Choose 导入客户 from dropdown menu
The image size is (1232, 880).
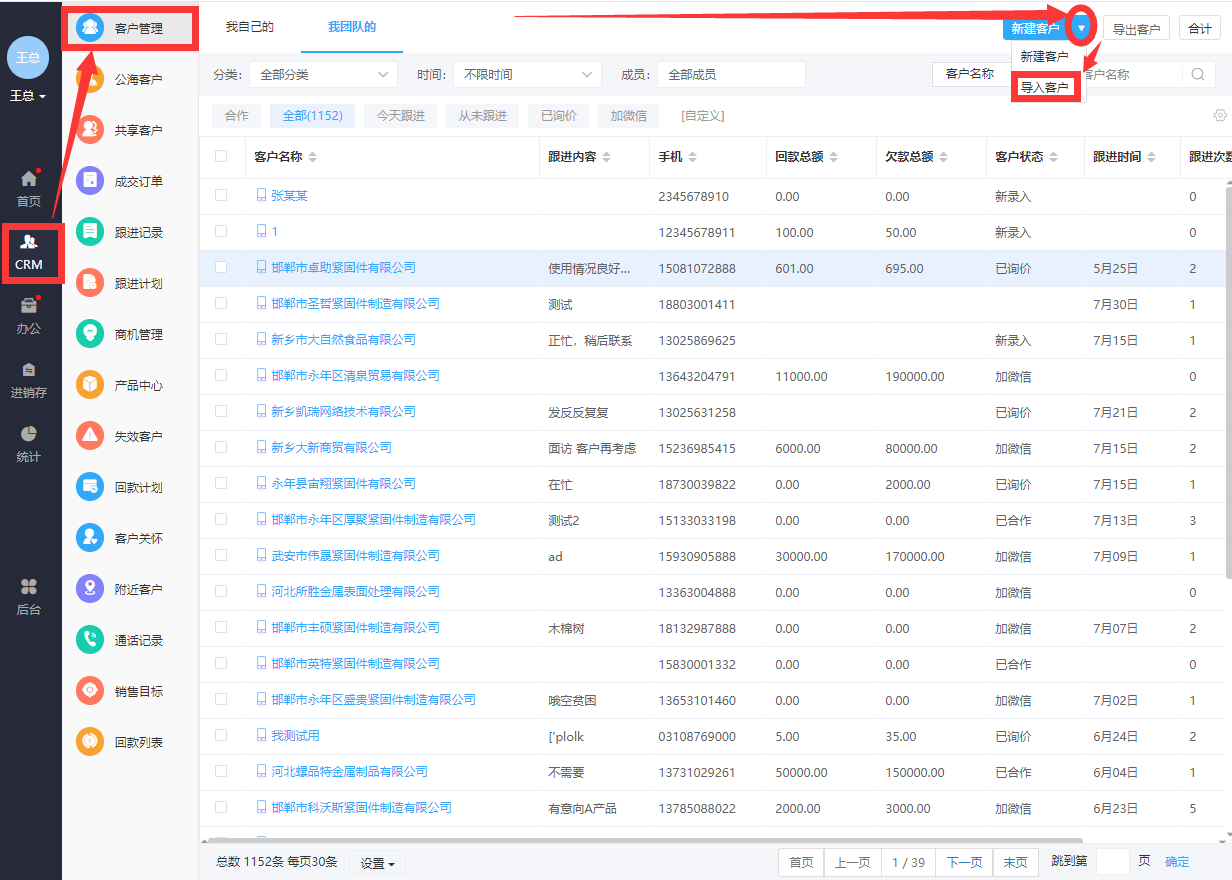pos(1045,87)
